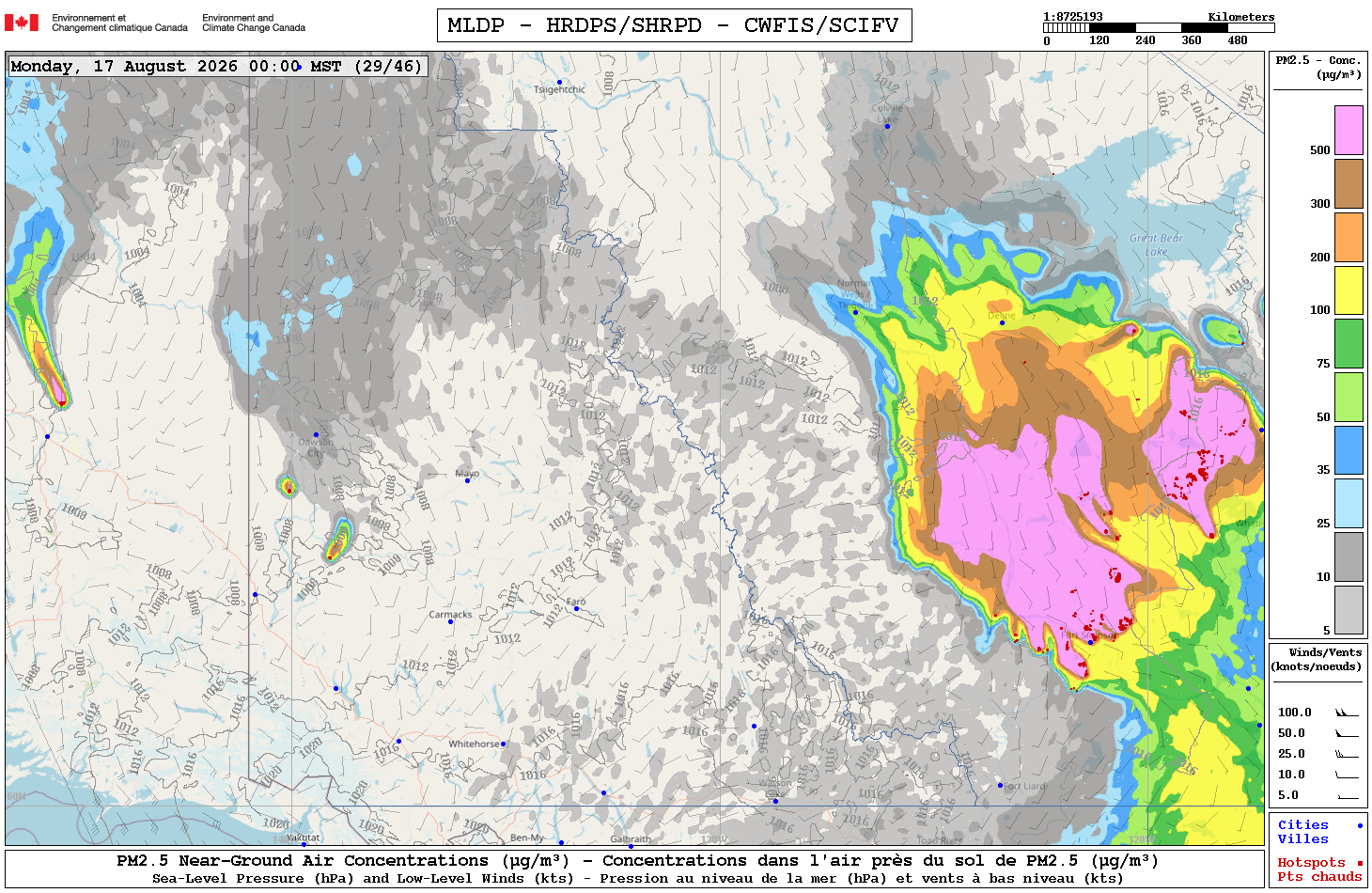Click the blue city dot at Faro
1372x893 pixels.
pos(576,609)
